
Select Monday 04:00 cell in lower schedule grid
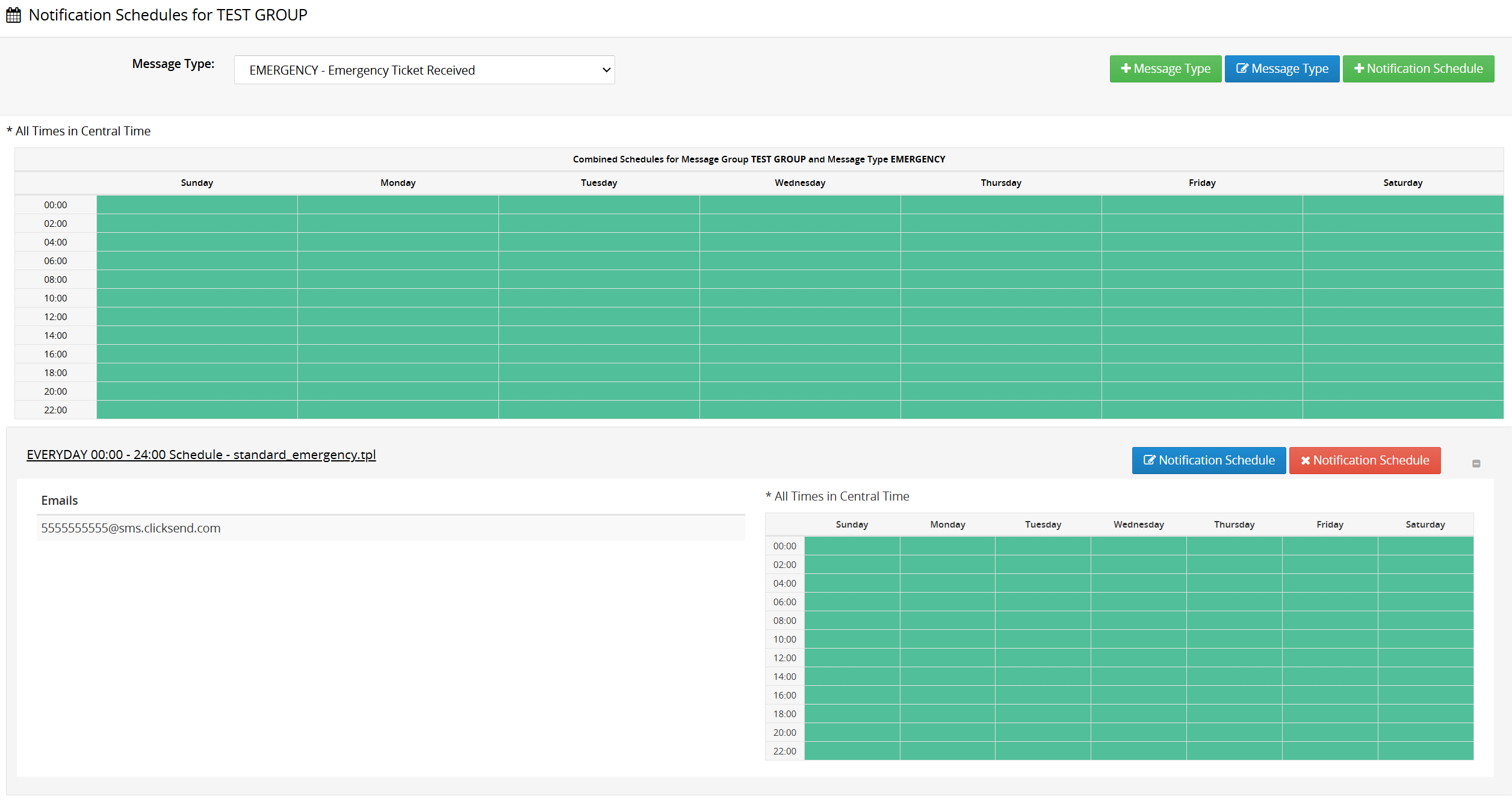tap(947, 583)
